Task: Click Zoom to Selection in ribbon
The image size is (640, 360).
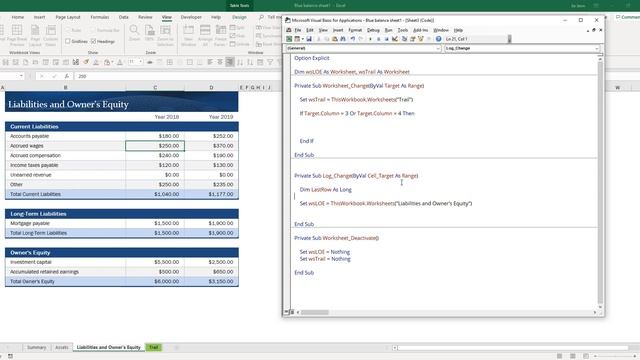Action: [x=165, y=36]
